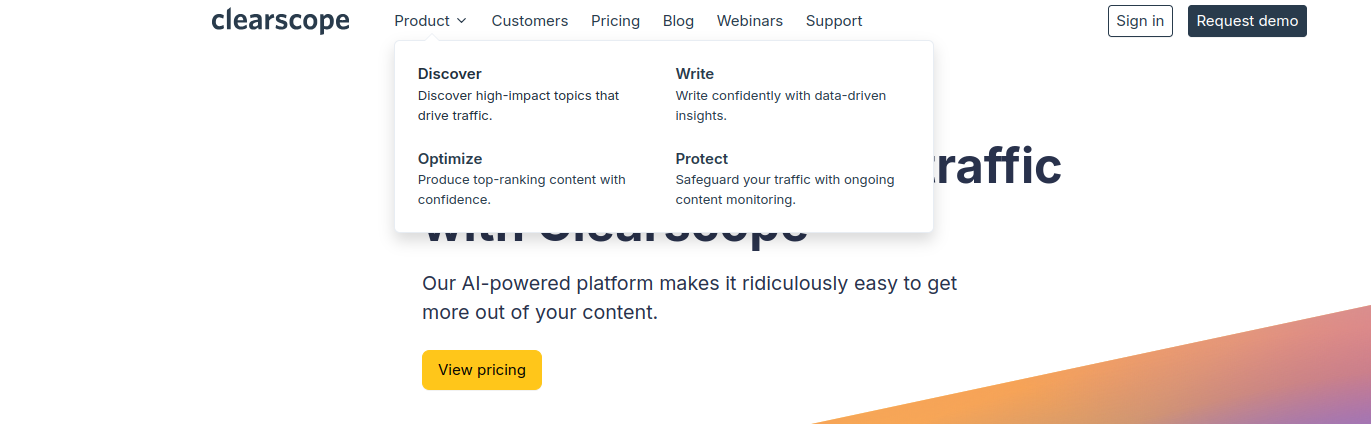Collapse the Product menu chevron
The image size is (1371, 424).
tap(461, 21)
